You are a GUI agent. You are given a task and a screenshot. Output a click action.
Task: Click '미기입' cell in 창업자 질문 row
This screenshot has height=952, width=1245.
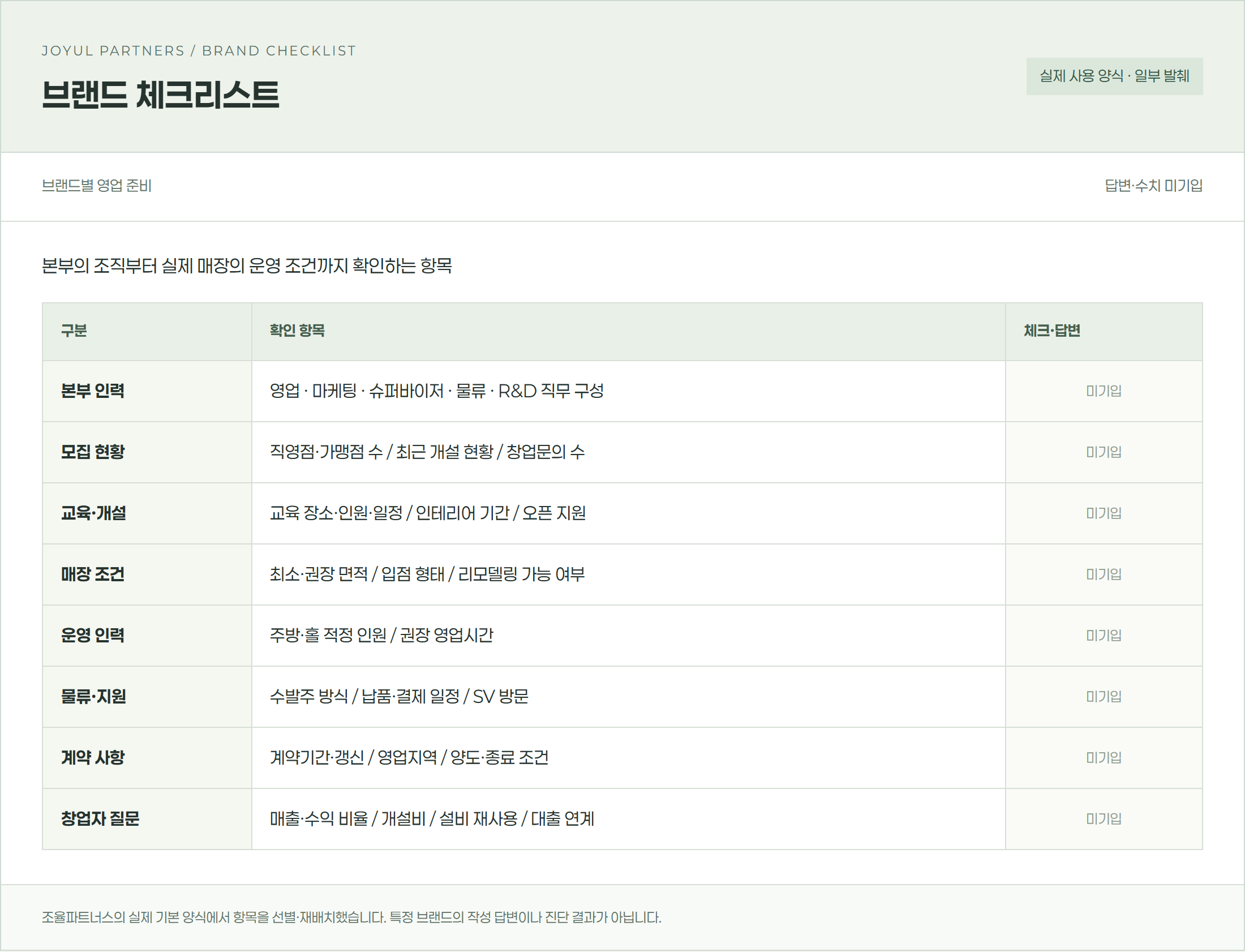tap(1104, 820)
